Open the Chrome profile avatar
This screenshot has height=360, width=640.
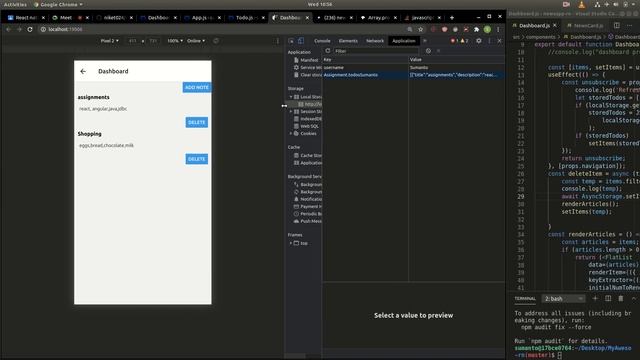pos(487,29)
